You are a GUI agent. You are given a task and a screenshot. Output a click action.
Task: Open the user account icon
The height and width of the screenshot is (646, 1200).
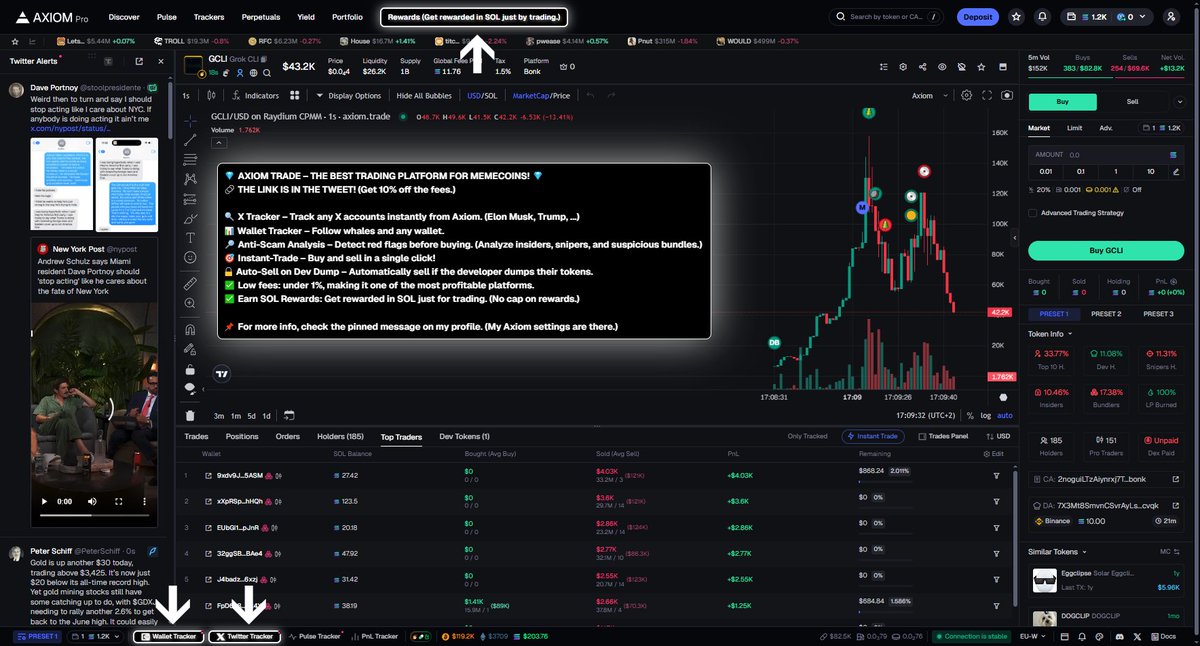click(1172, 17)
